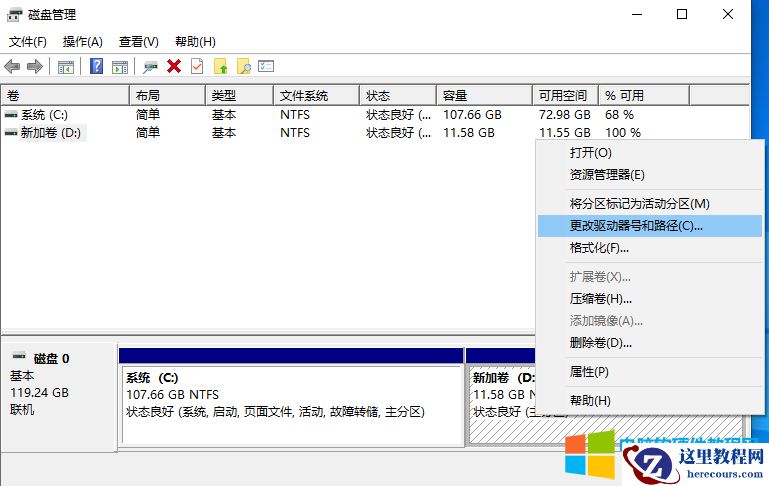
Task: Select the 系统 (C:) partition block on 磁盘 0
Action: point(292,405)
